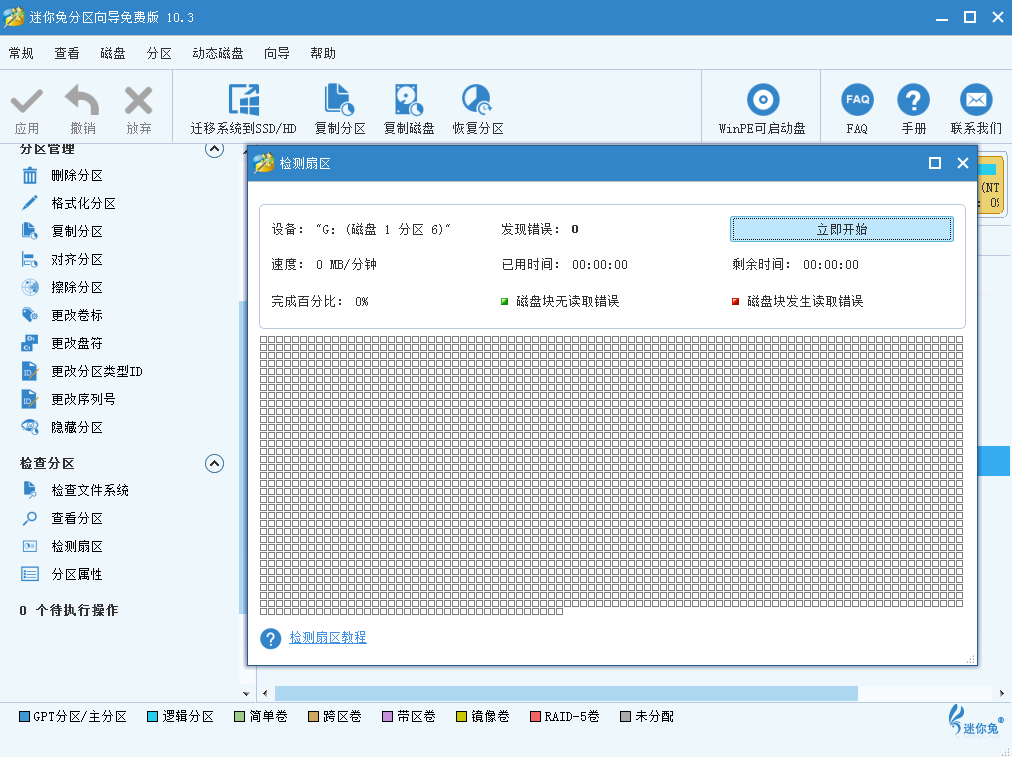
Task: Click the Start Now (立即开始) button
Action: coord(842,229)
